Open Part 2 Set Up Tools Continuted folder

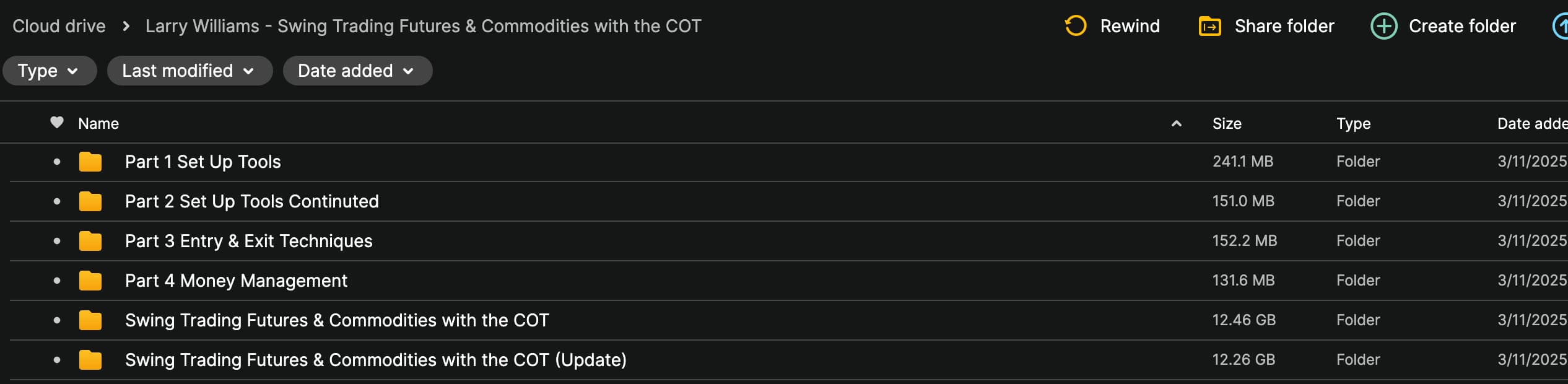click(251, 201)
